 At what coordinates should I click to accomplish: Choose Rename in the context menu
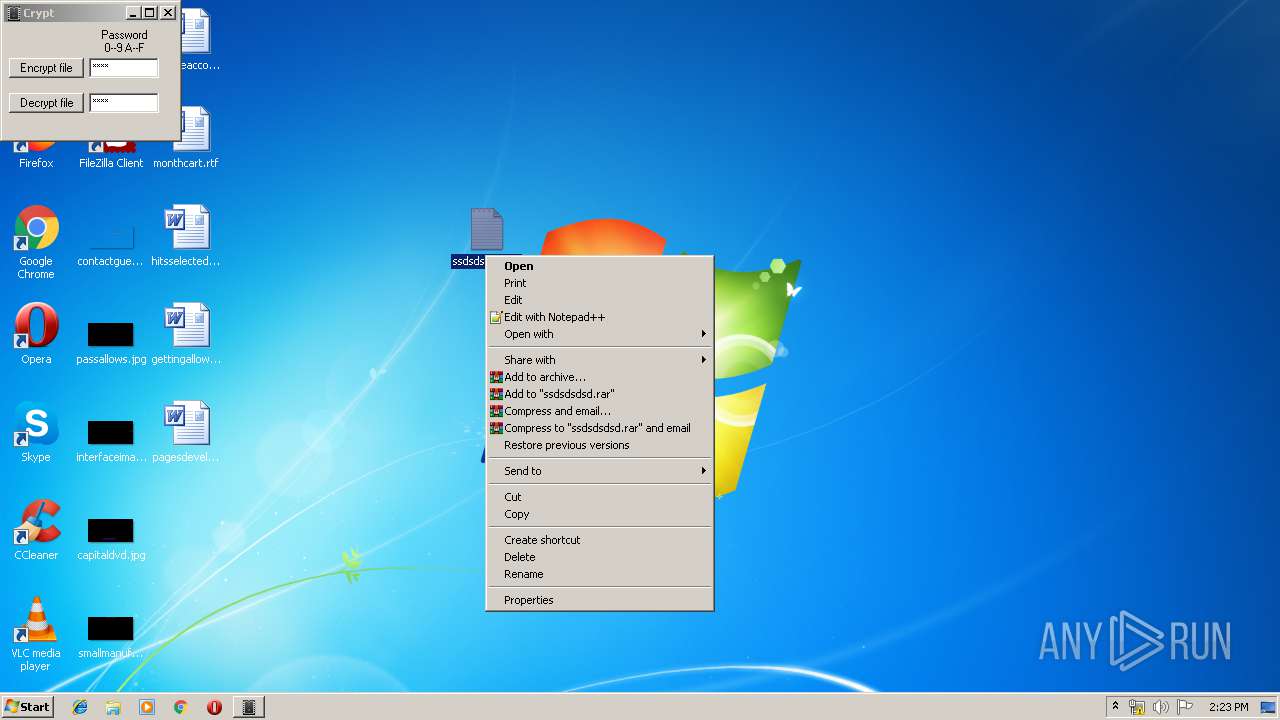(600, 574)
